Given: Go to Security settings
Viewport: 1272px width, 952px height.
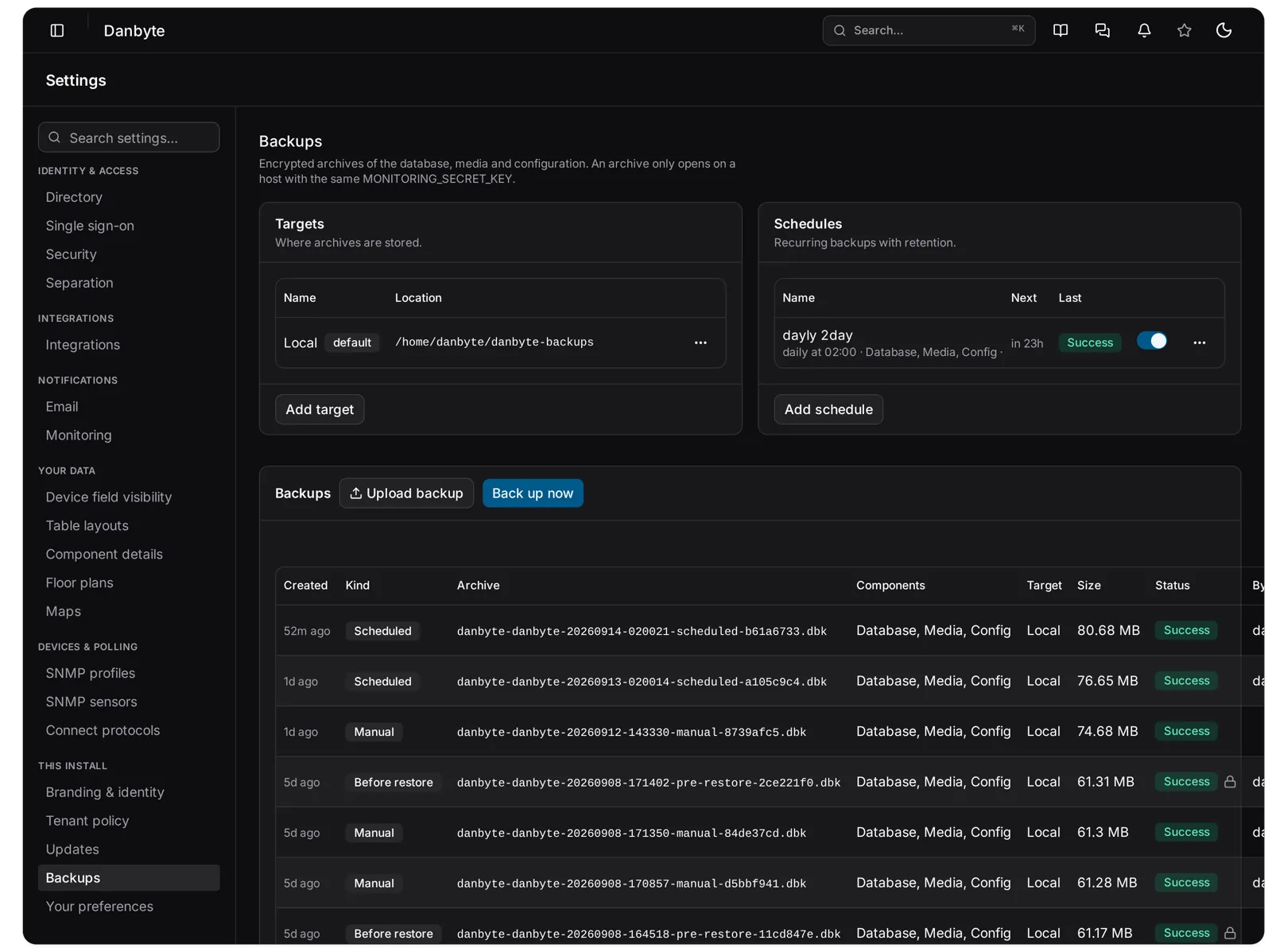Looking at the screenshot, I should [x=71, y=254].
